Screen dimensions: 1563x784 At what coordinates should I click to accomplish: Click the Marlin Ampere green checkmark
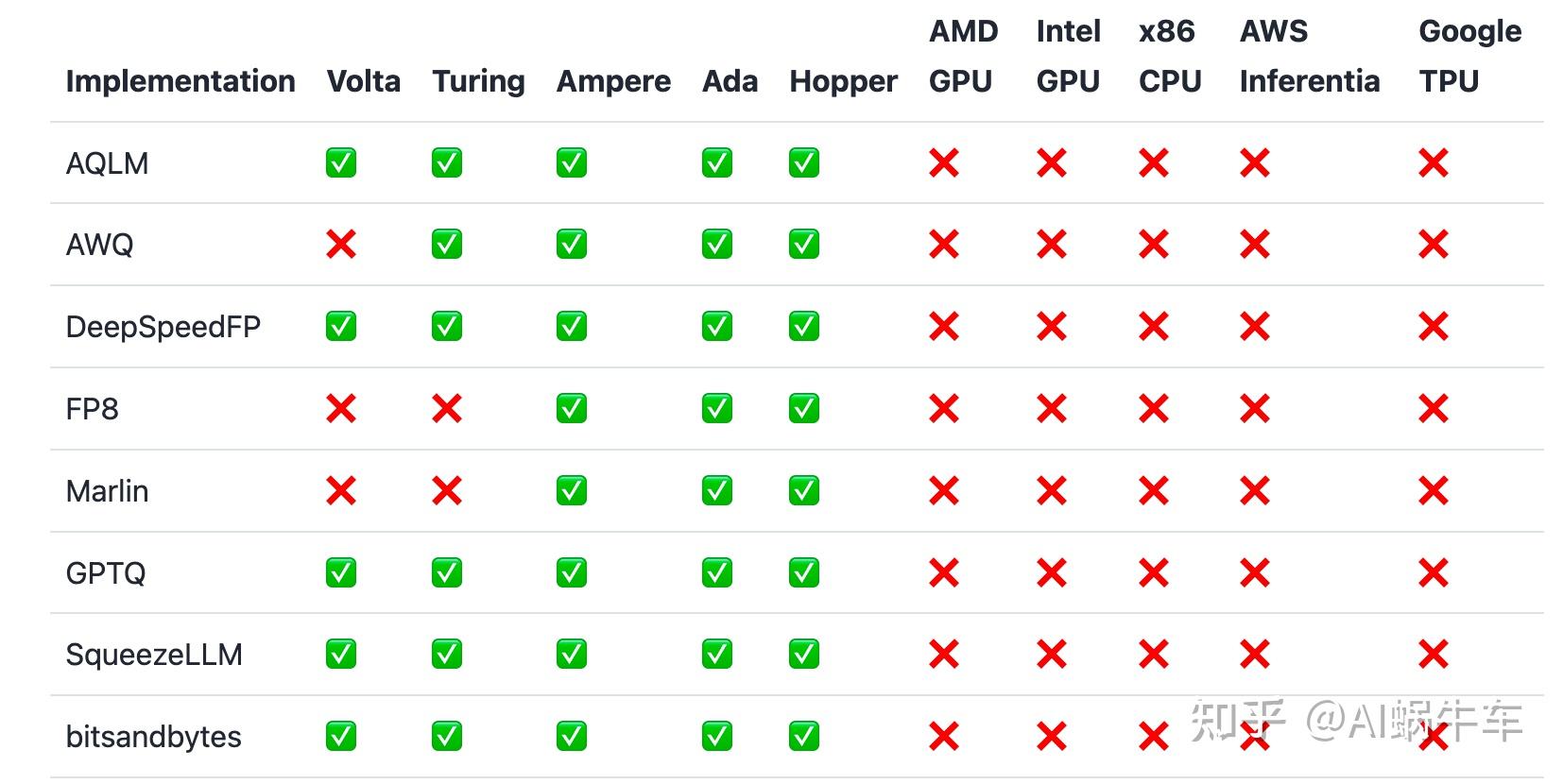click(572, 491)
